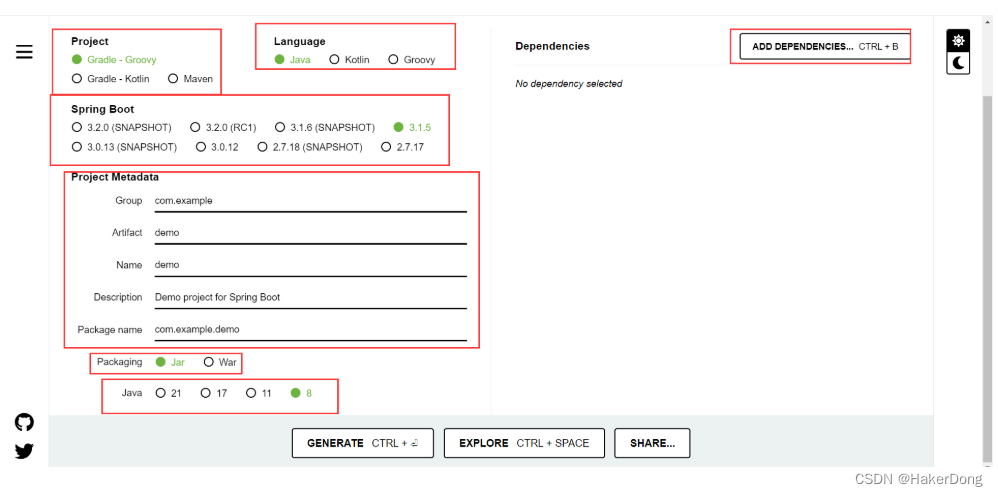Click the Project Metadata heading
Viewport: 998px width, 496px height.
pos(115,177)
